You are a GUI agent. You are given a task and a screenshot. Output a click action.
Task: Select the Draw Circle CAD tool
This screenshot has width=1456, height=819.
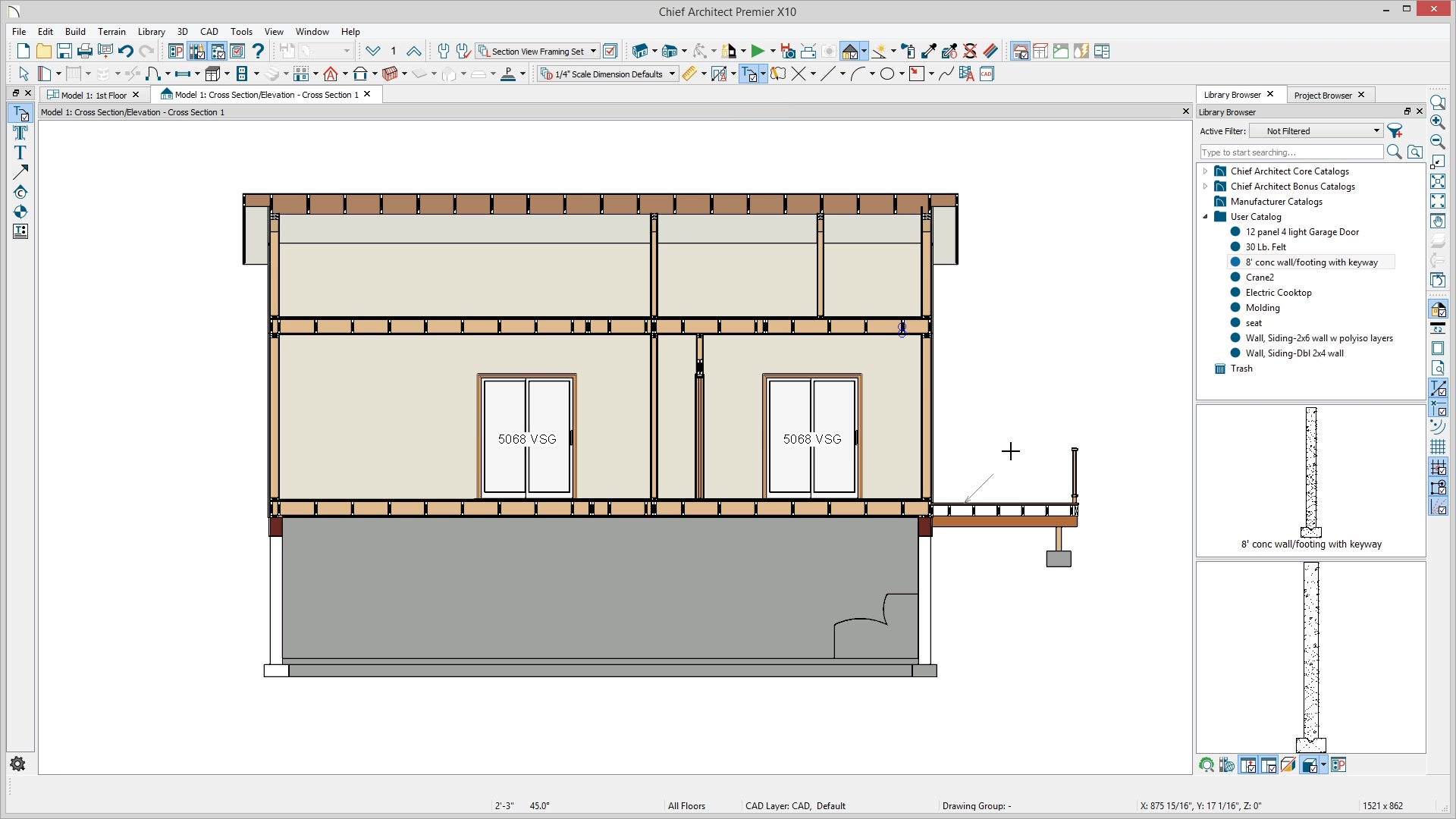pos(886,74)
